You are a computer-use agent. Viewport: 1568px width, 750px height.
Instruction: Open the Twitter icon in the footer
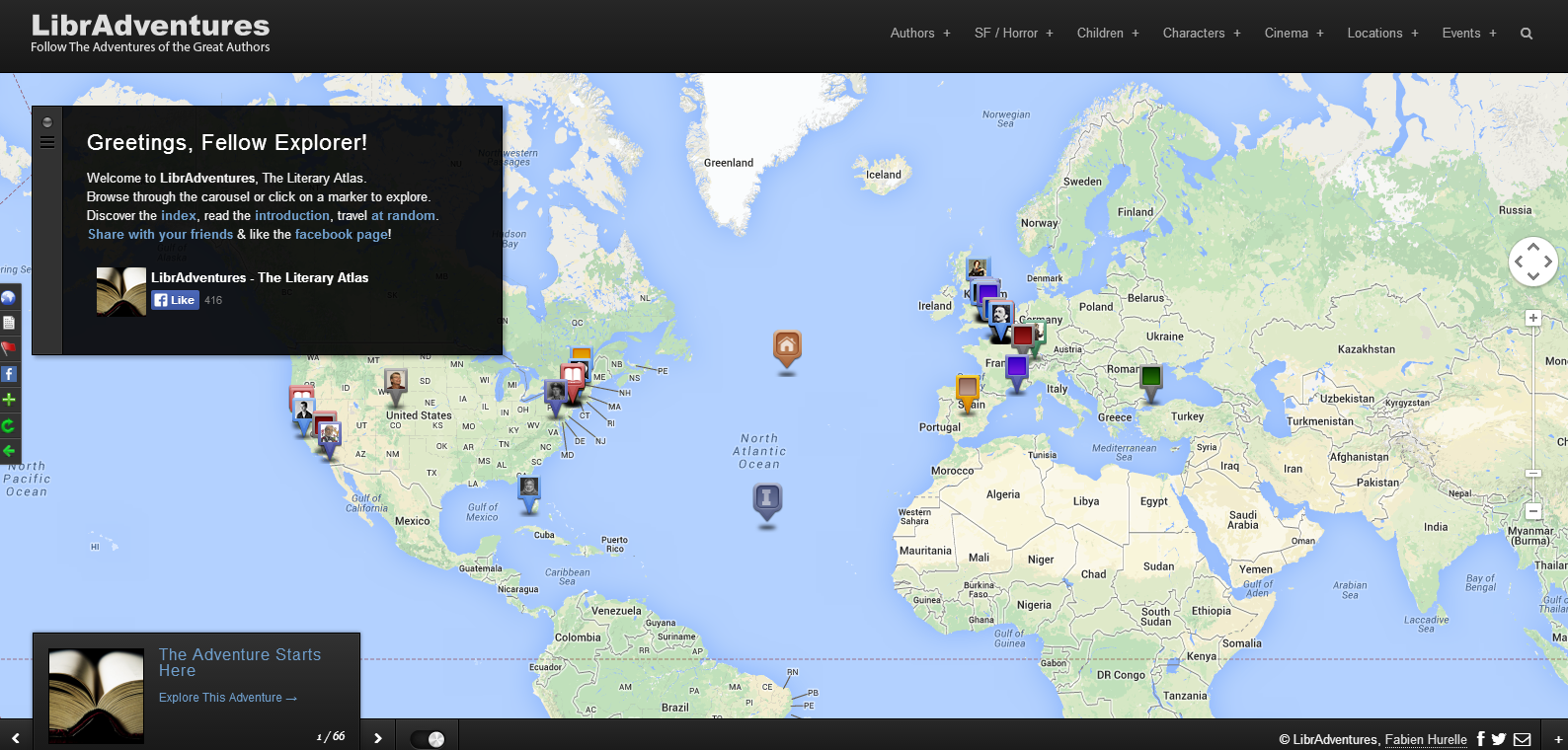[1499, 739]
